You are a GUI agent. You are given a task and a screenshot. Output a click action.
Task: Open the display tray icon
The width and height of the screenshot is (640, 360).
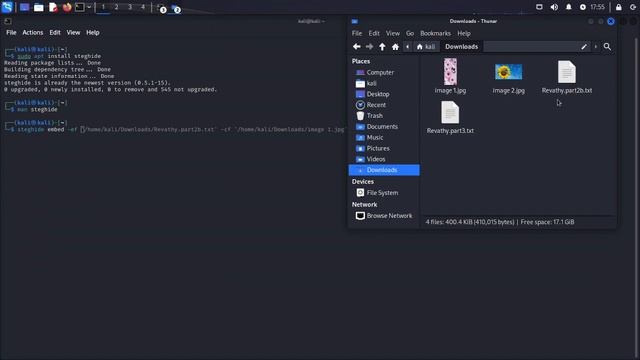[x=539, y=7]
